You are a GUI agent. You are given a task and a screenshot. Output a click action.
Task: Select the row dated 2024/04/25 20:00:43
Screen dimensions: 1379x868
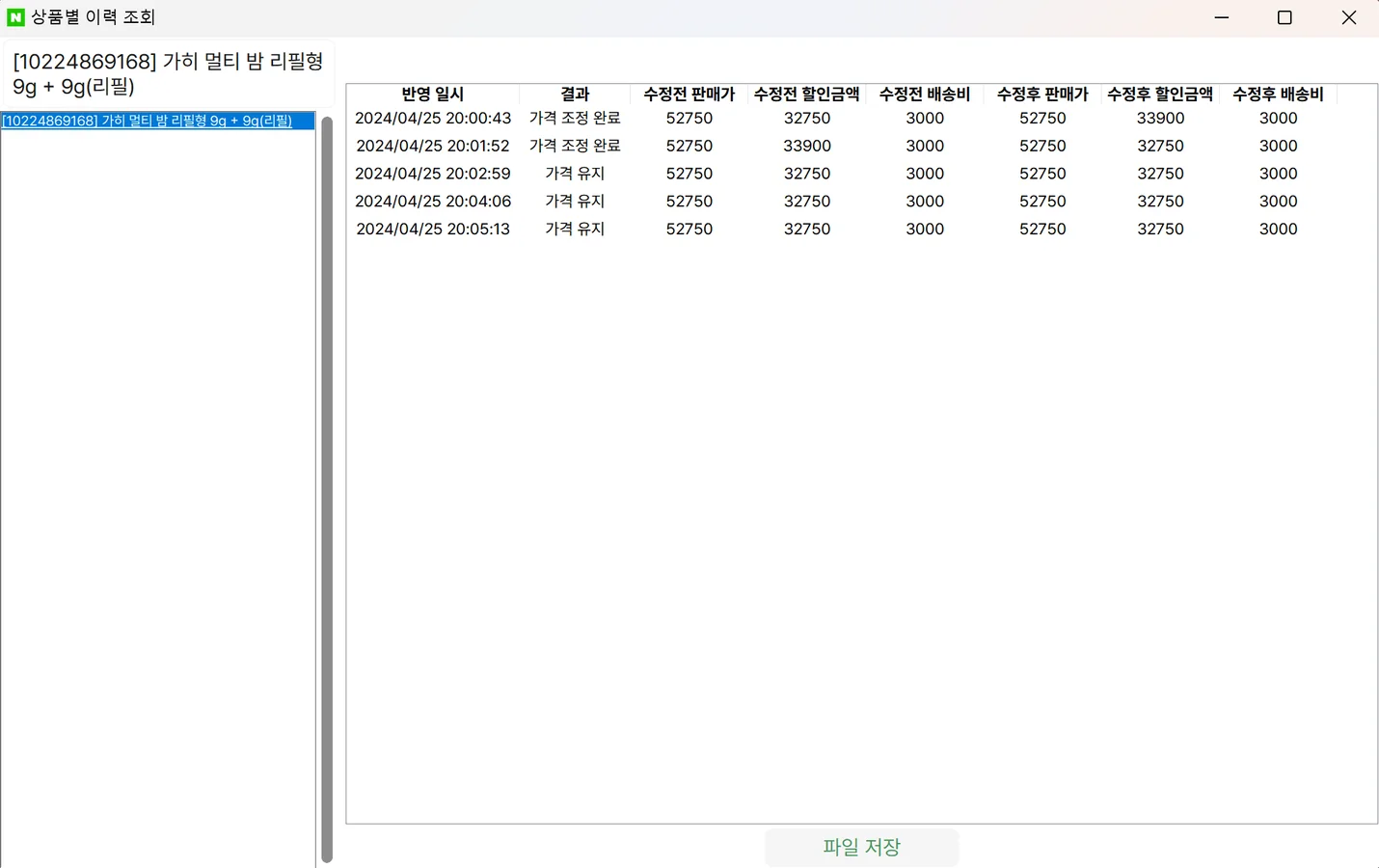[842, 118]
